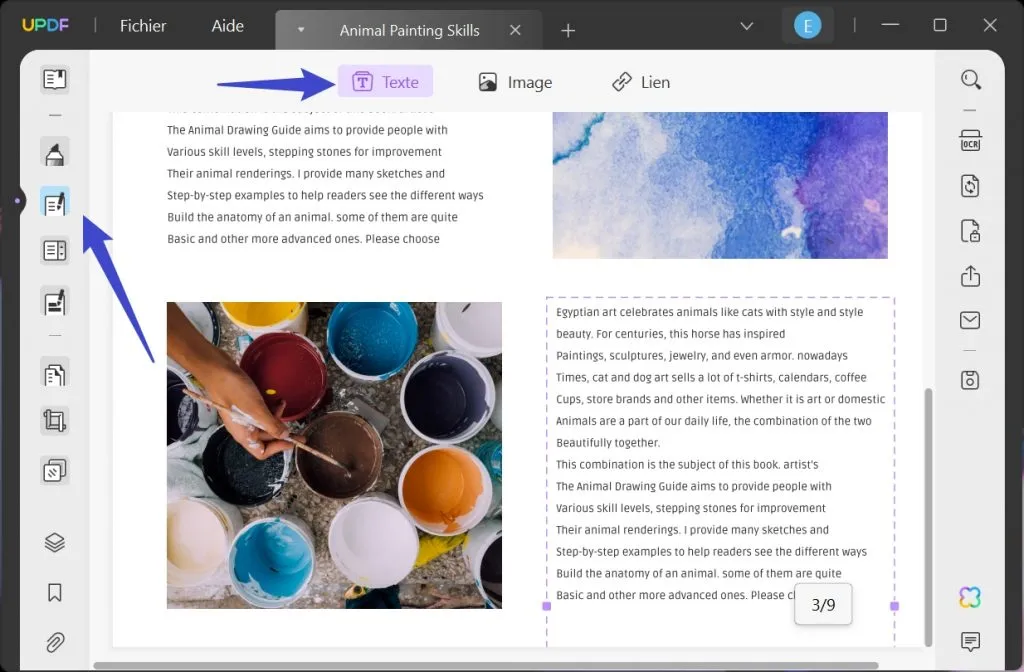
Task: Select the Texte editing tool
Action: (385, 82)
